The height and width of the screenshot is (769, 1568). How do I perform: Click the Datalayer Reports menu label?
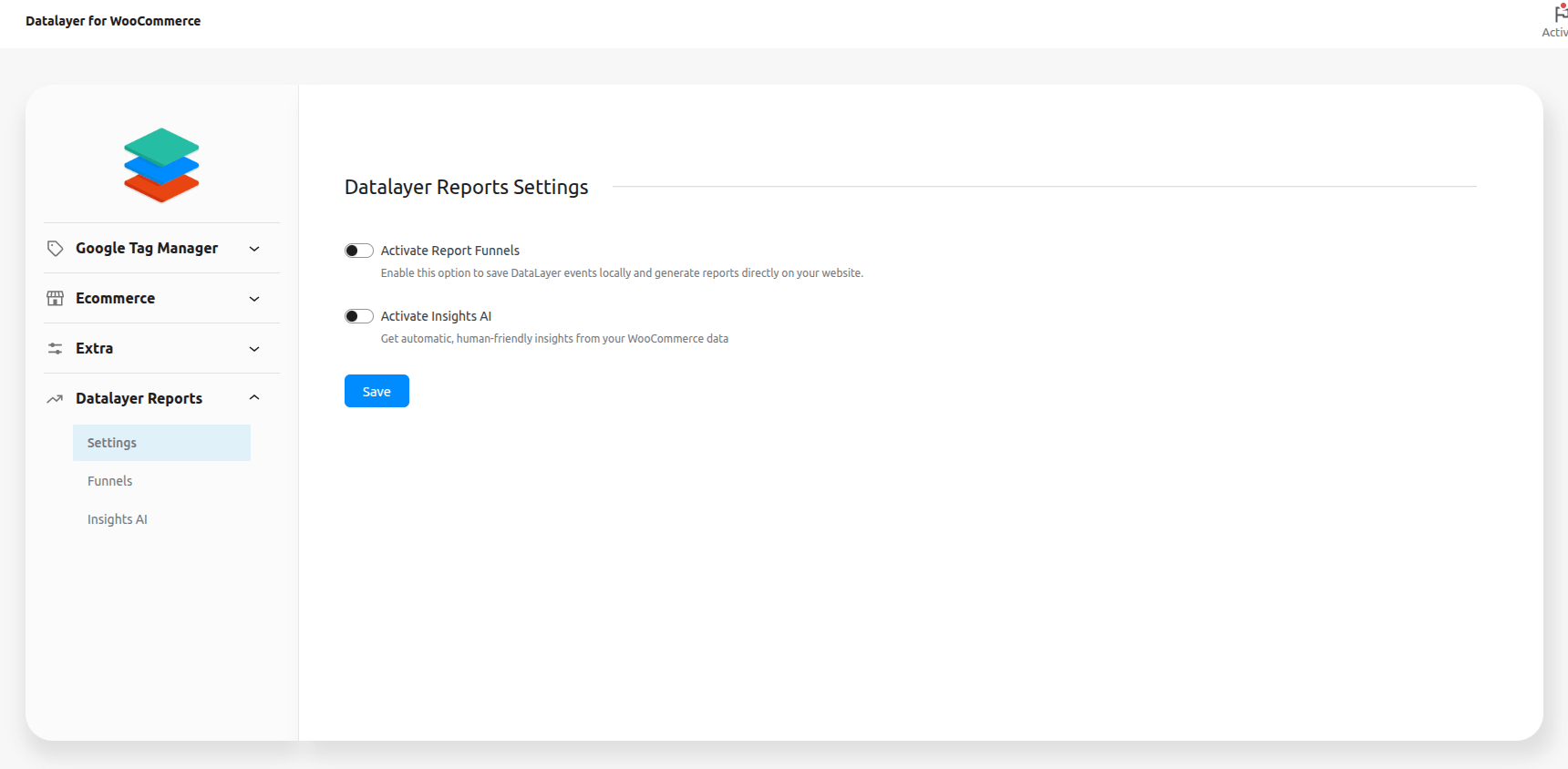click(139, 399)
